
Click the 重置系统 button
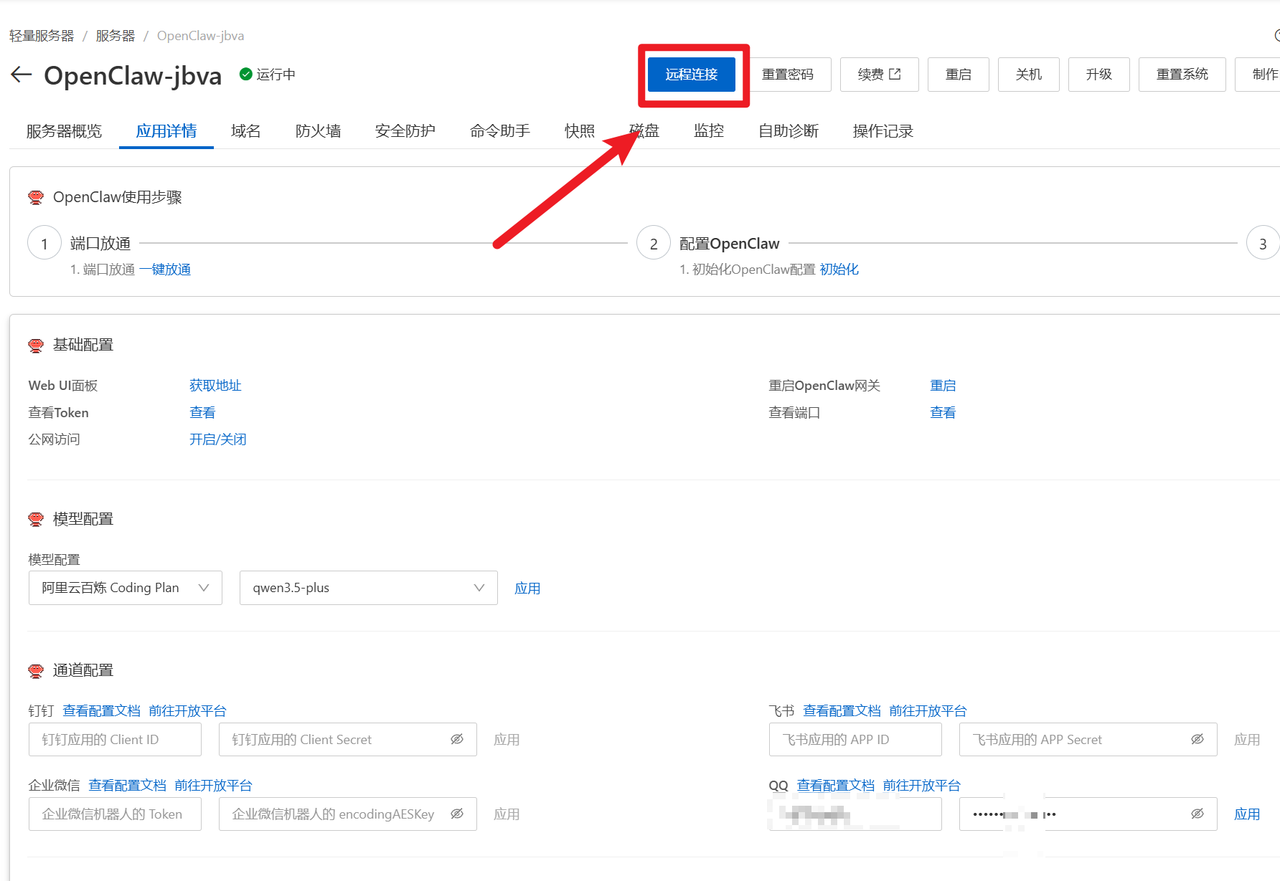click(x=1182, y=74)
